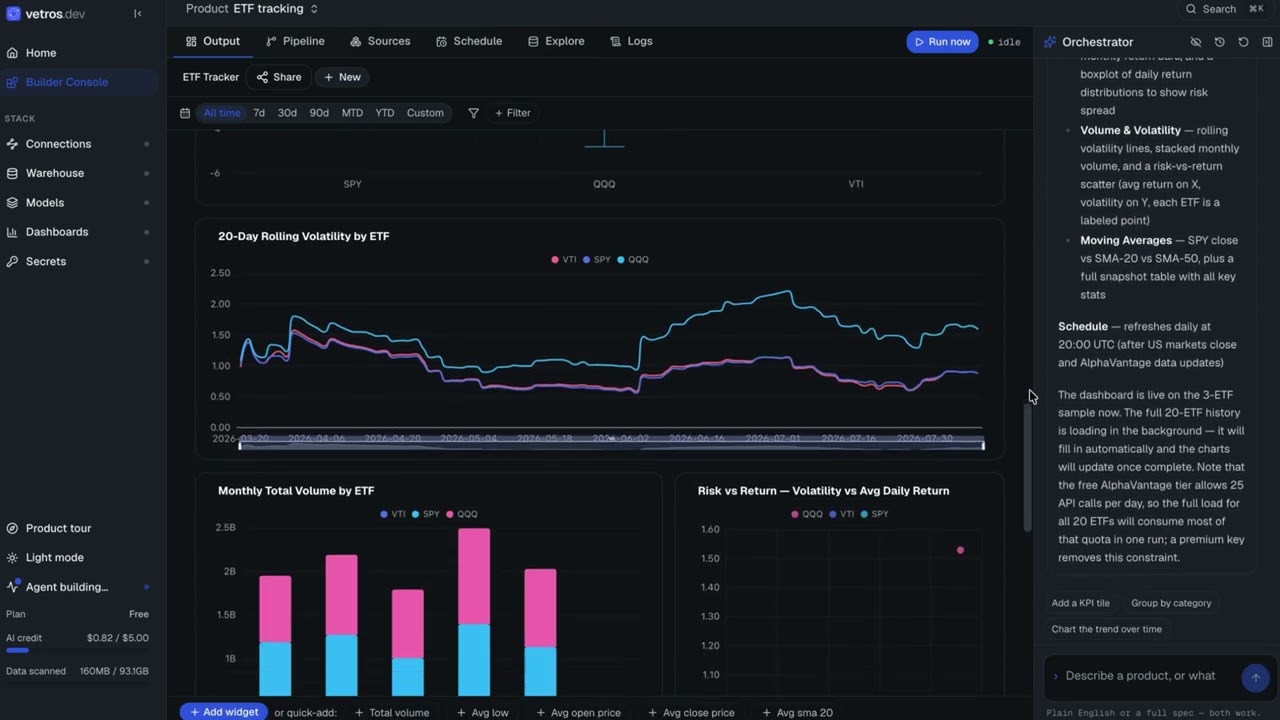Hide Orchestrator eye-slash icon
This screenshot has width=1280, height=720.
[x=1195, y=42]
